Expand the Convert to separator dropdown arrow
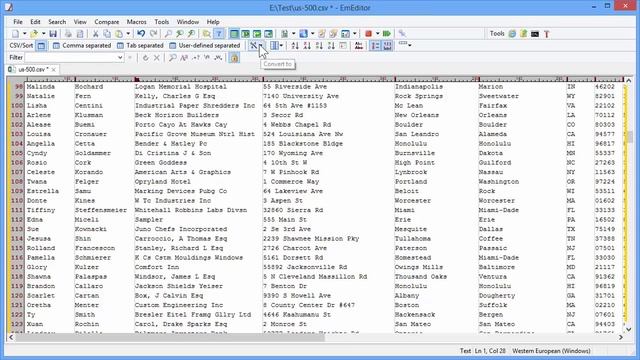 click(x=261, y=46)
